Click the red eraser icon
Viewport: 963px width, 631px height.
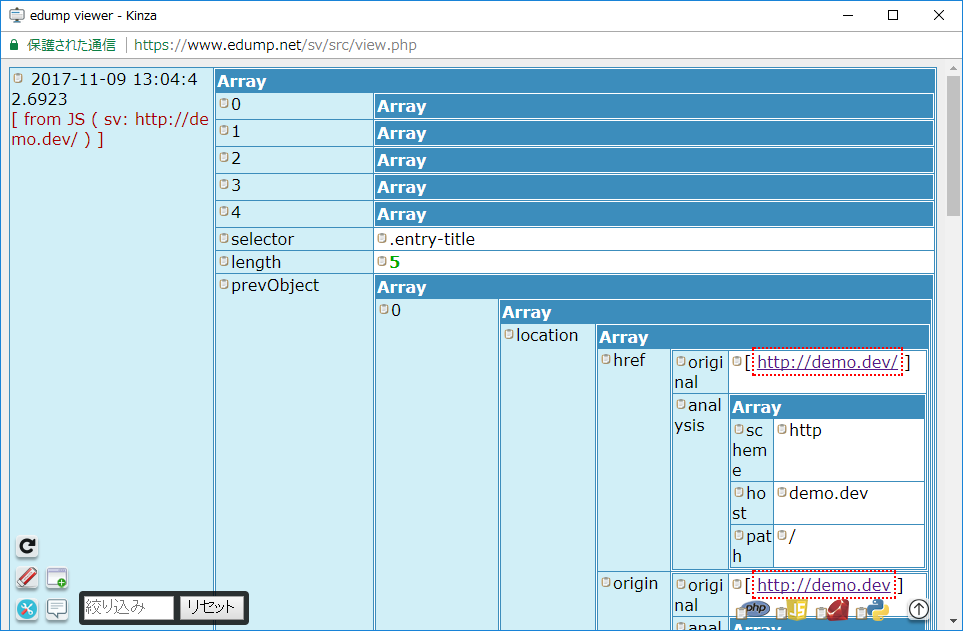(x=28, y=578)
